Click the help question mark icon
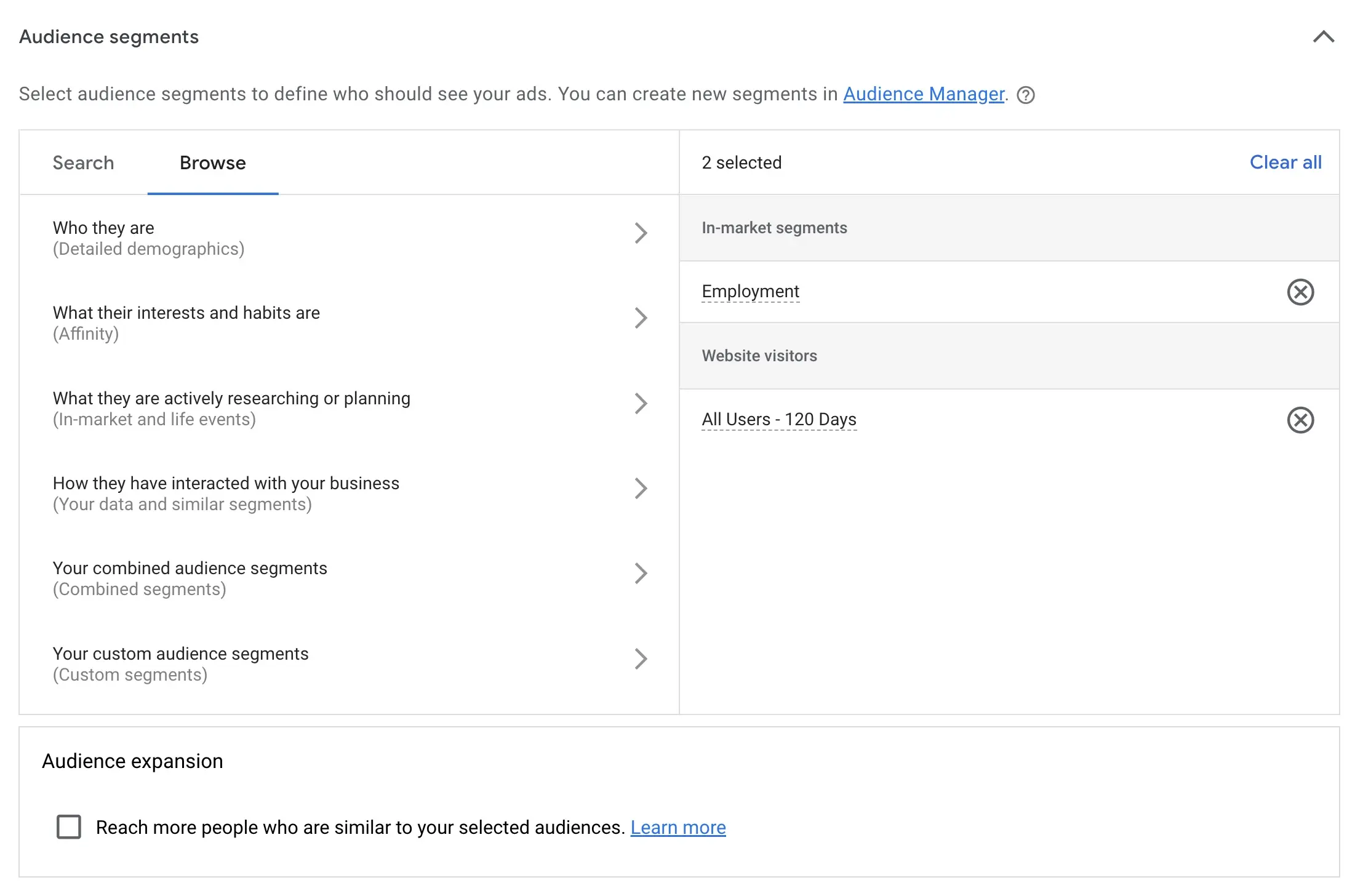The image size is (1355, 896). 1026,95
